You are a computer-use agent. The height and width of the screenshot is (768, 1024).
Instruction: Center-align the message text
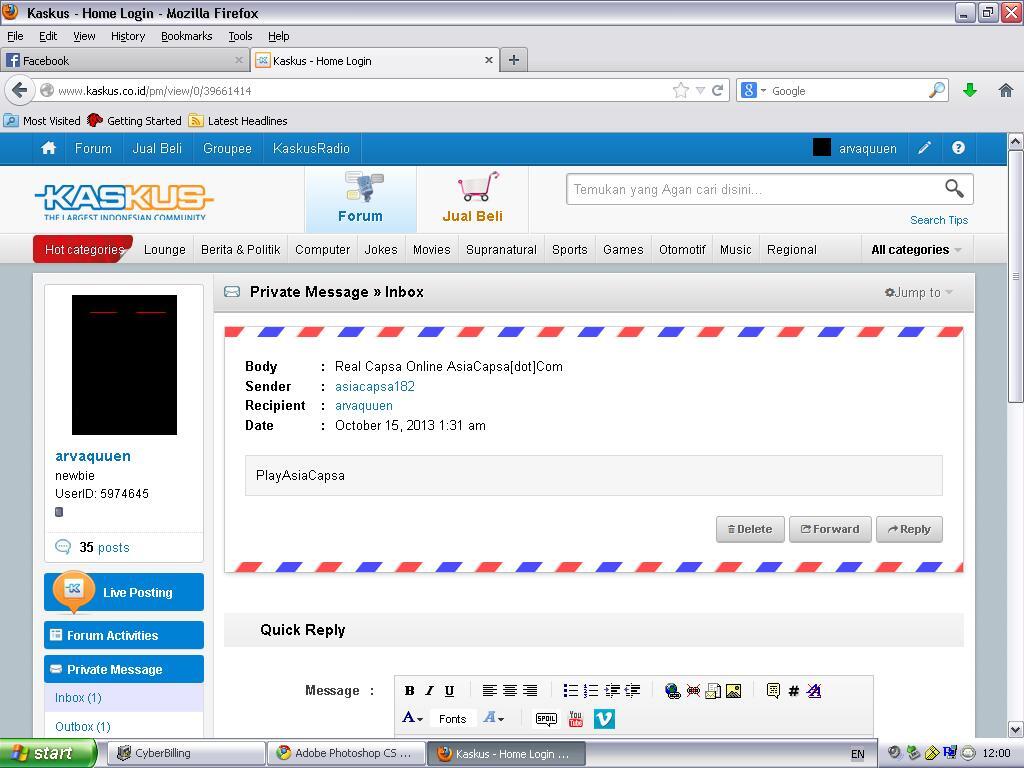click(x=510, y=690)
